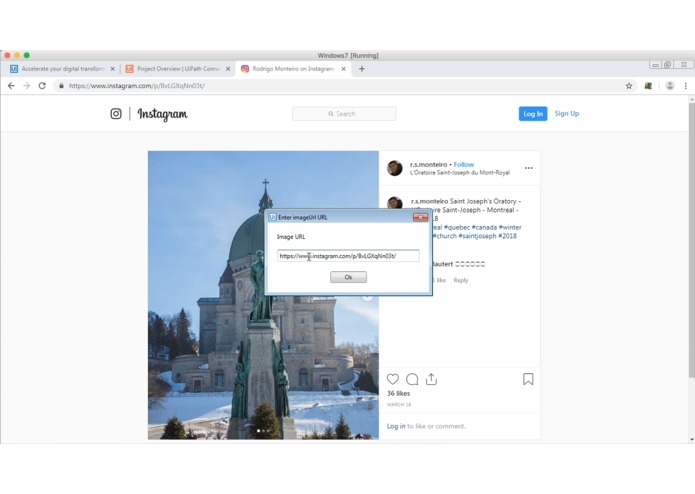The width and height of the screenshot is (695, 494).
Task: Click r.s.monteiro profile avatar in header
Action: pos(394,168)
